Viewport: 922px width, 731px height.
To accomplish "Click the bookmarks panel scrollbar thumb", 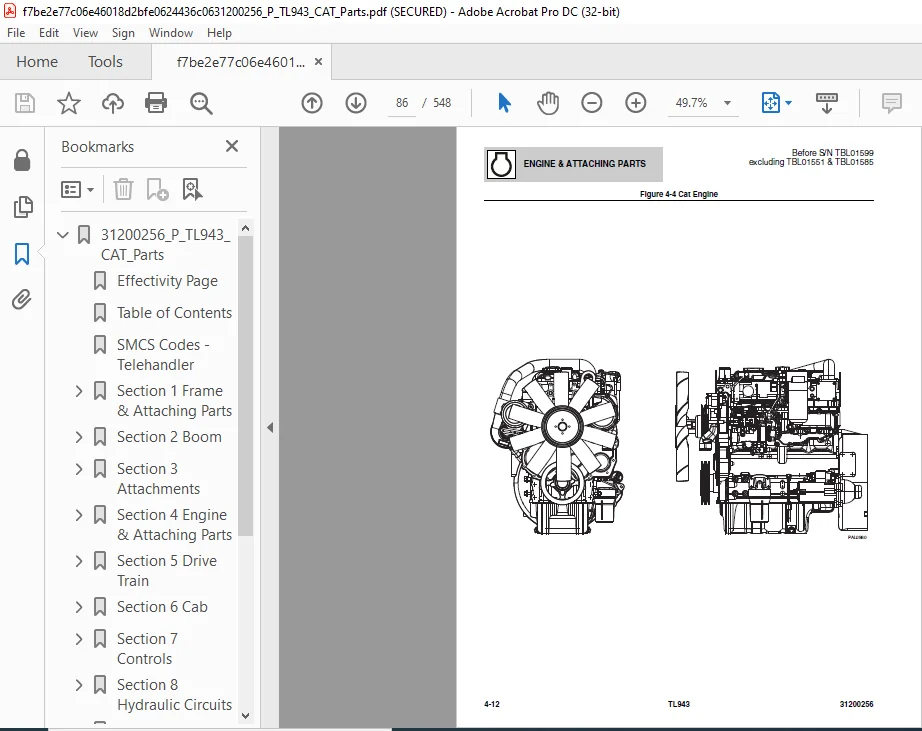I will tap(246, 386).
